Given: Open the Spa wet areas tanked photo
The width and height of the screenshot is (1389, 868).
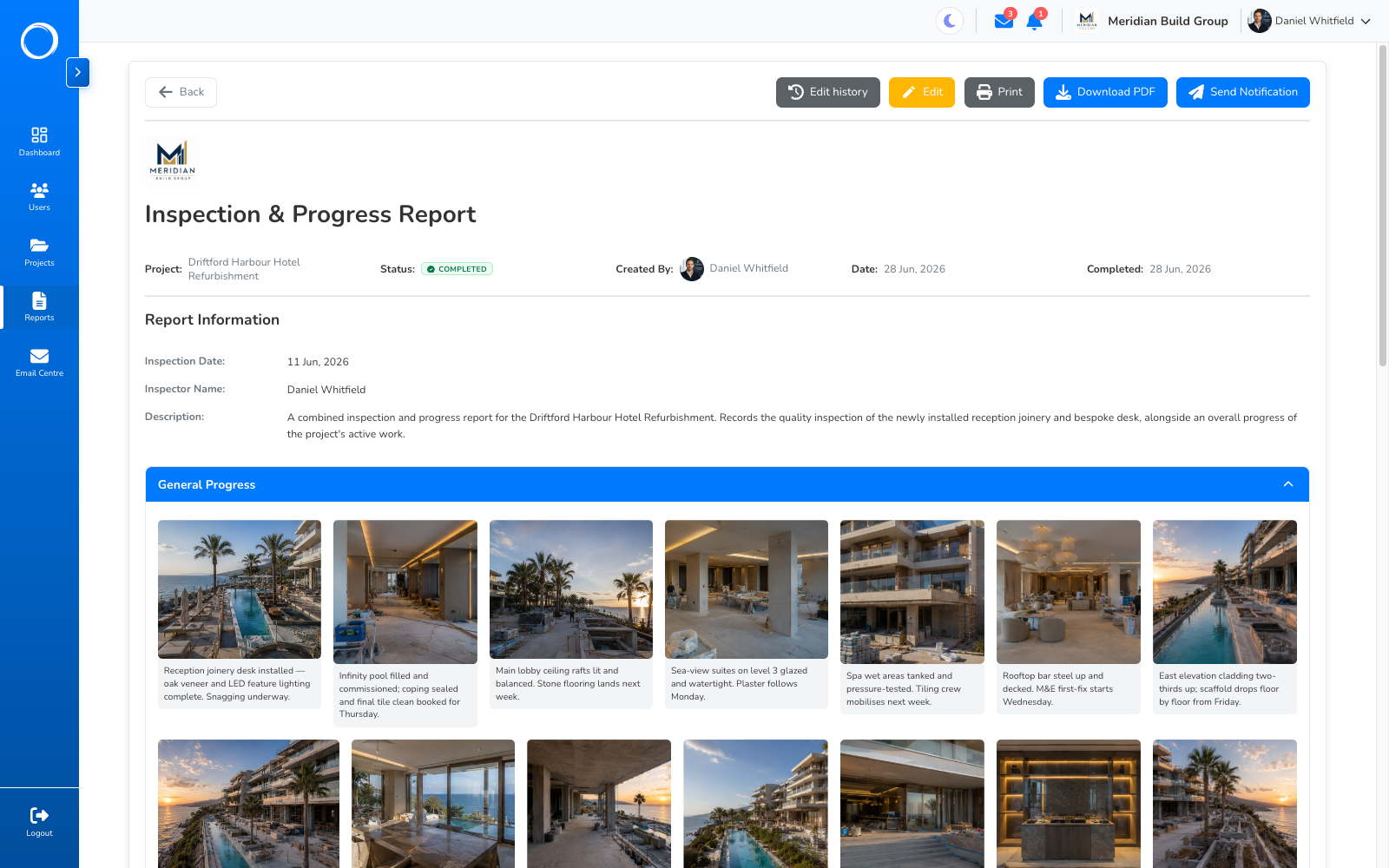Looking at the screenshot, I should pyautogui.click(x=912, y=592).
